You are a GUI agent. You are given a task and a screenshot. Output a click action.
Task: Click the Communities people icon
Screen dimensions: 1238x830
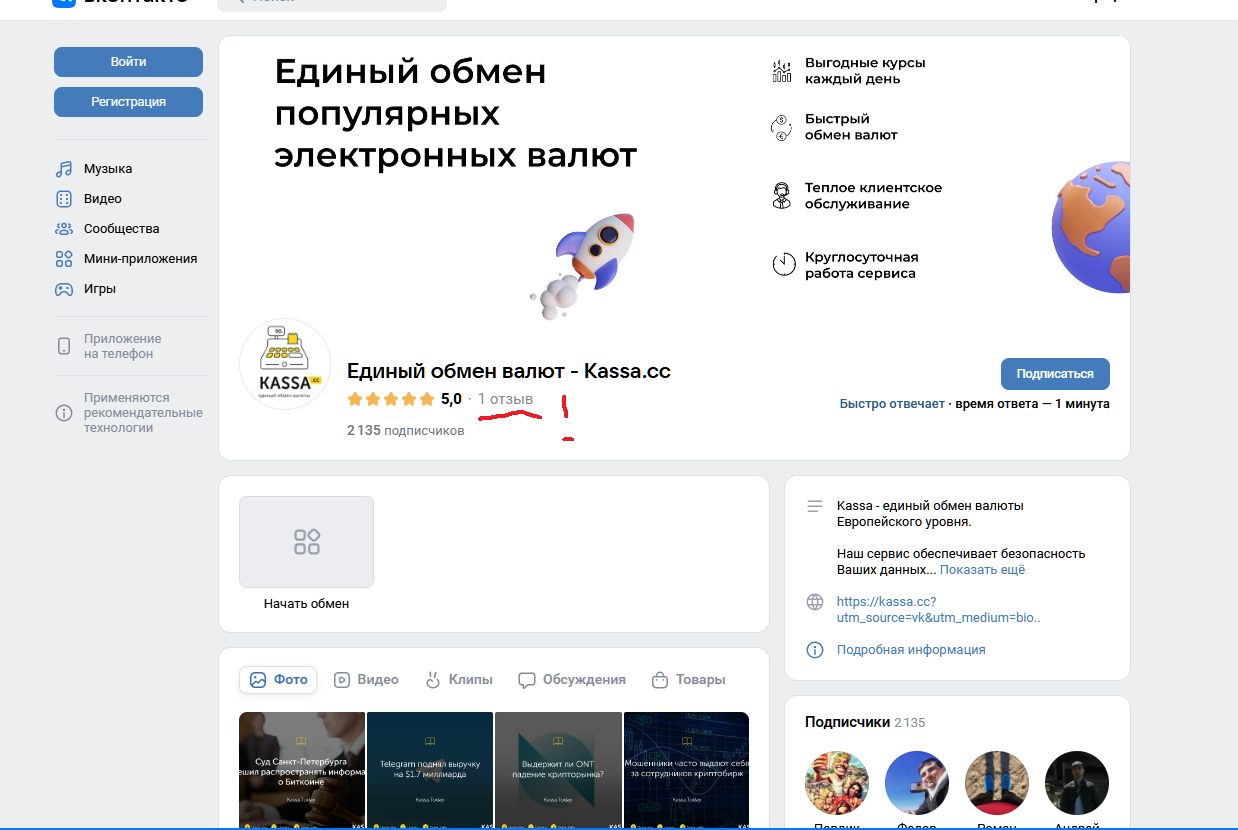[x=64, y=229]
